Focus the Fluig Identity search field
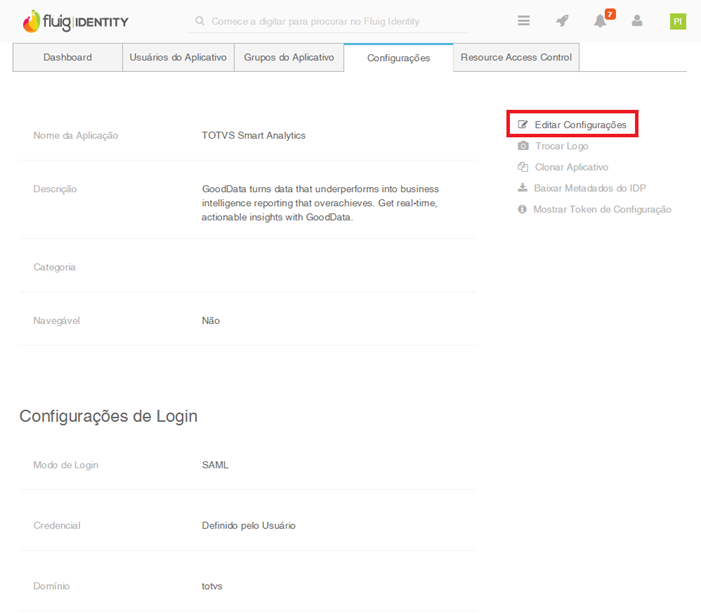Viewport: 701px width, 614px height. click(329, 21)
